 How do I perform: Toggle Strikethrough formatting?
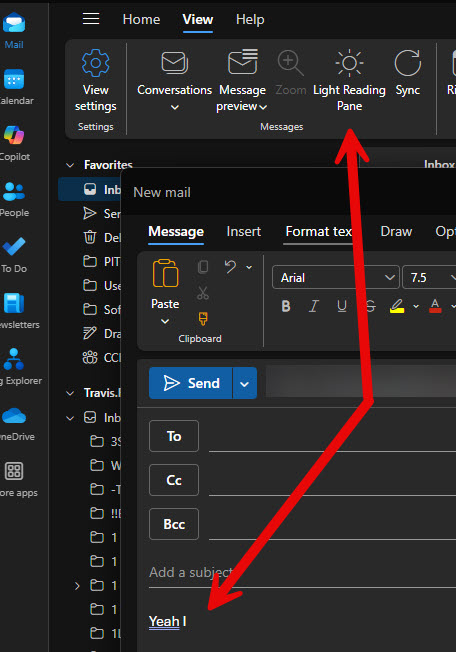point(370,306)
